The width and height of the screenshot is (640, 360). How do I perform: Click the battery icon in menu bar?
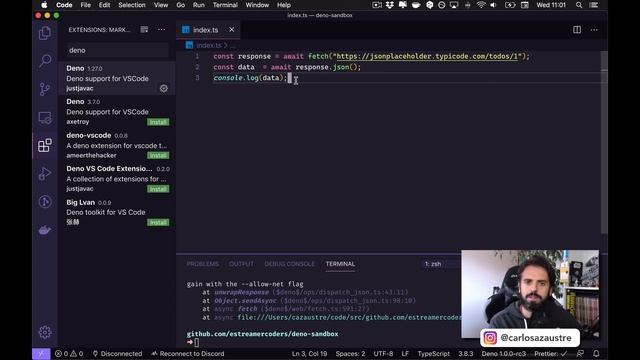tap(510, 5)
